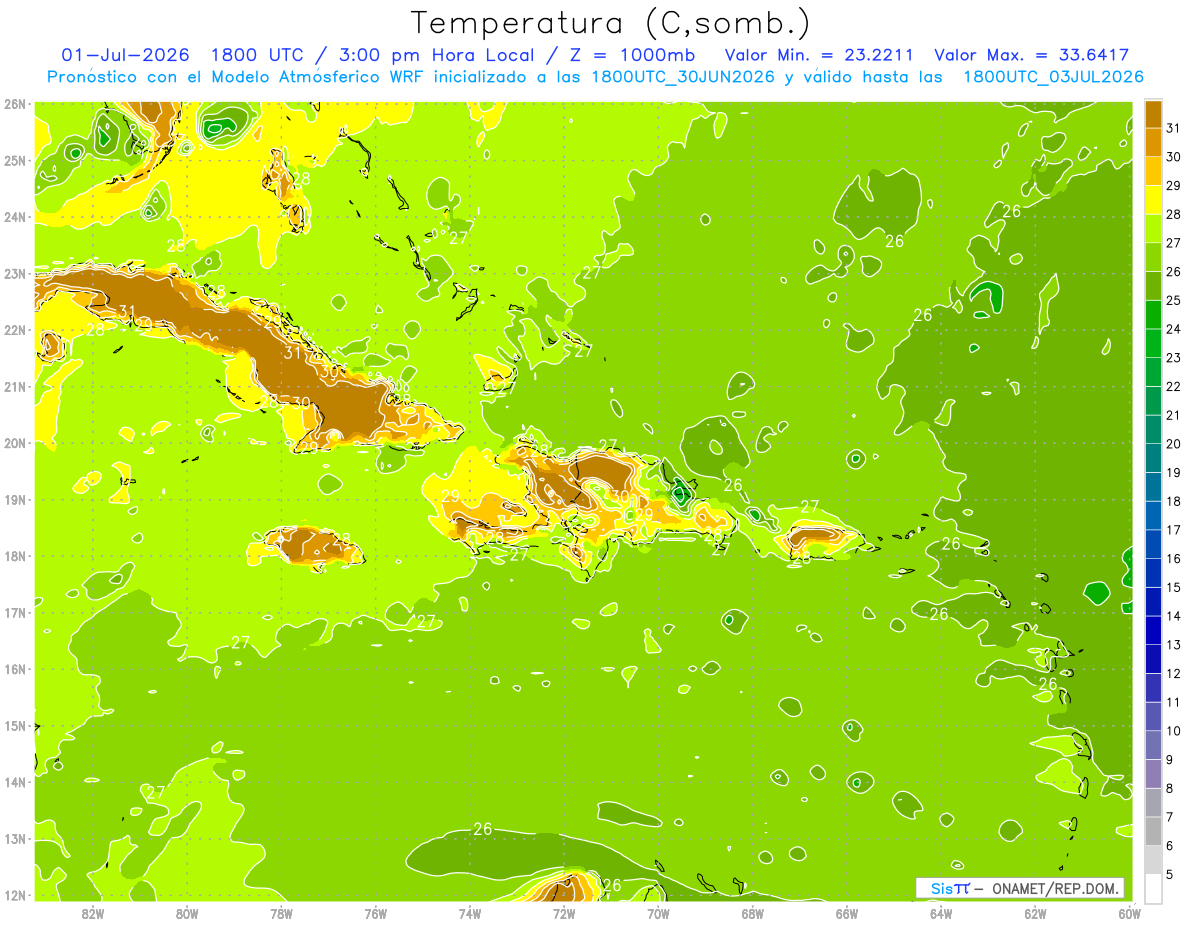Screen dimensions: 1200x927
Task: Click colorbar scale label '5'
Action: tap(1170, 874)
